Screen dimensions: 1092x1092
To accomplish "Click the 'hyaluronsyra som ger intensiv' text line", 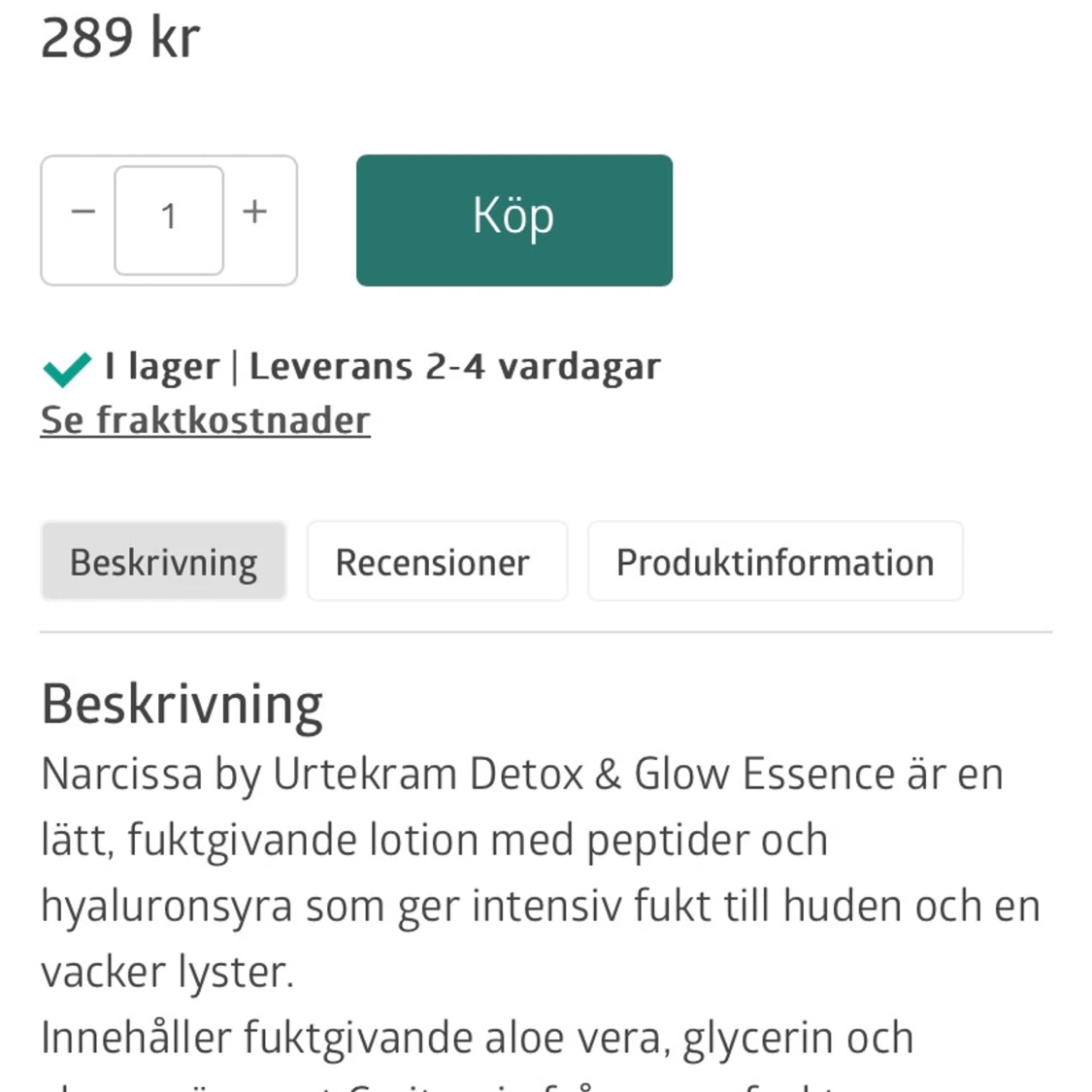I will click(541, 906).
